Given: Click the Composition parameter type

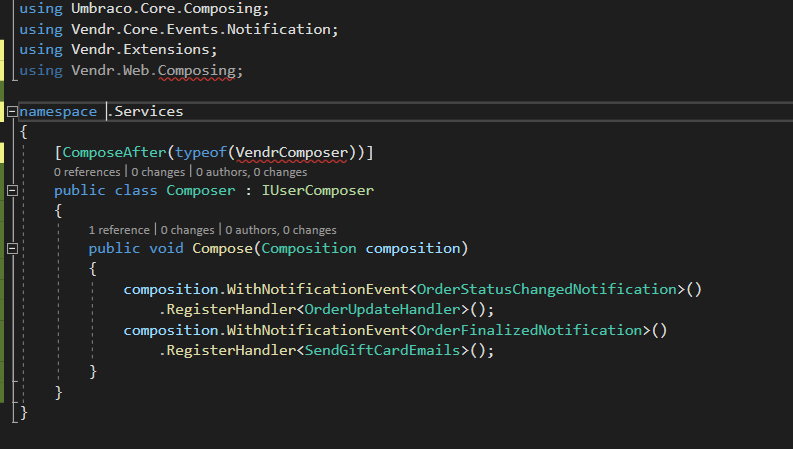Looking at the screenshot, I should tap(309, 248).
